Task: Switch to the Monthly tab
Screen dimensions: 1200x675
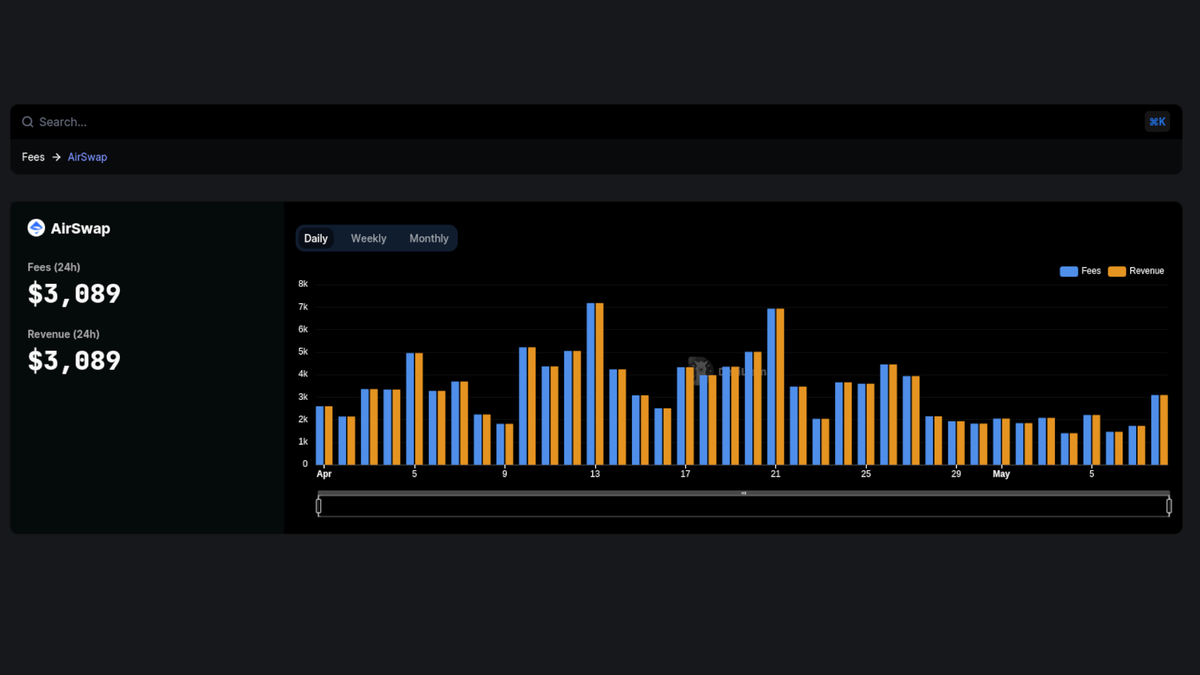Action: click(x=429, y=238)
